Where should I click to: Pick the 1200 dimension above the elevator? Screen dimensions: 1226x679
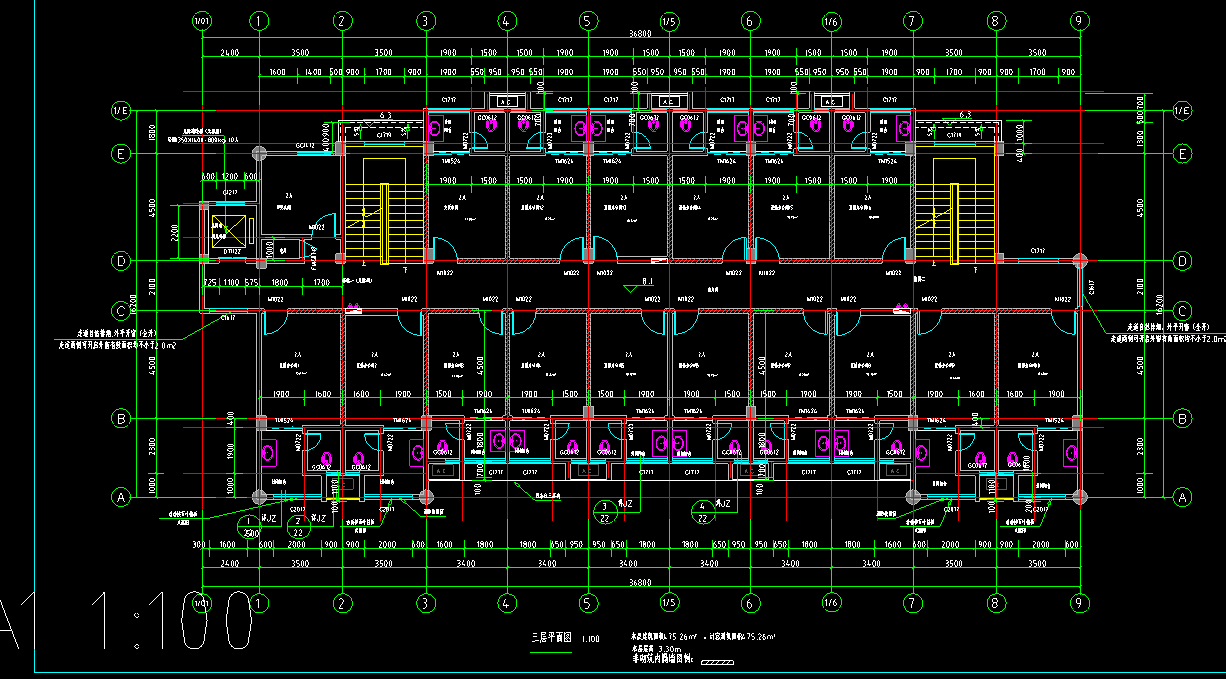click(x=230, y=176)
